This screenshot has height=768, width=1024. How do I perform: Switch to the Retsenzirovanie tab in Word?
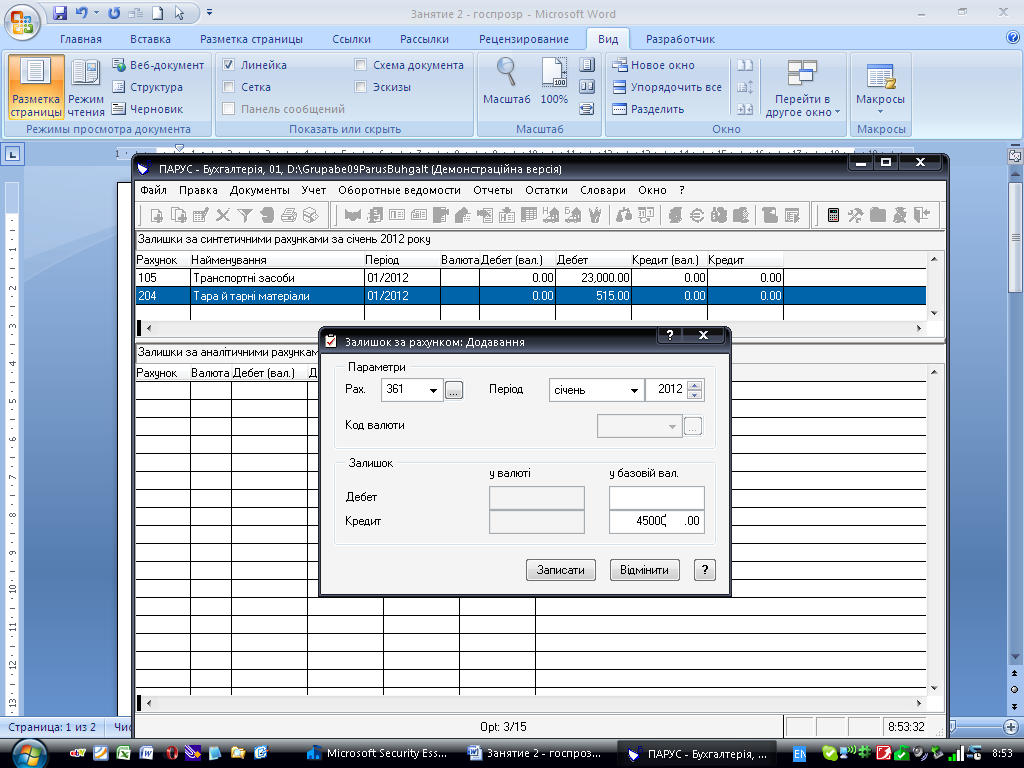click(x=524, y=39)
